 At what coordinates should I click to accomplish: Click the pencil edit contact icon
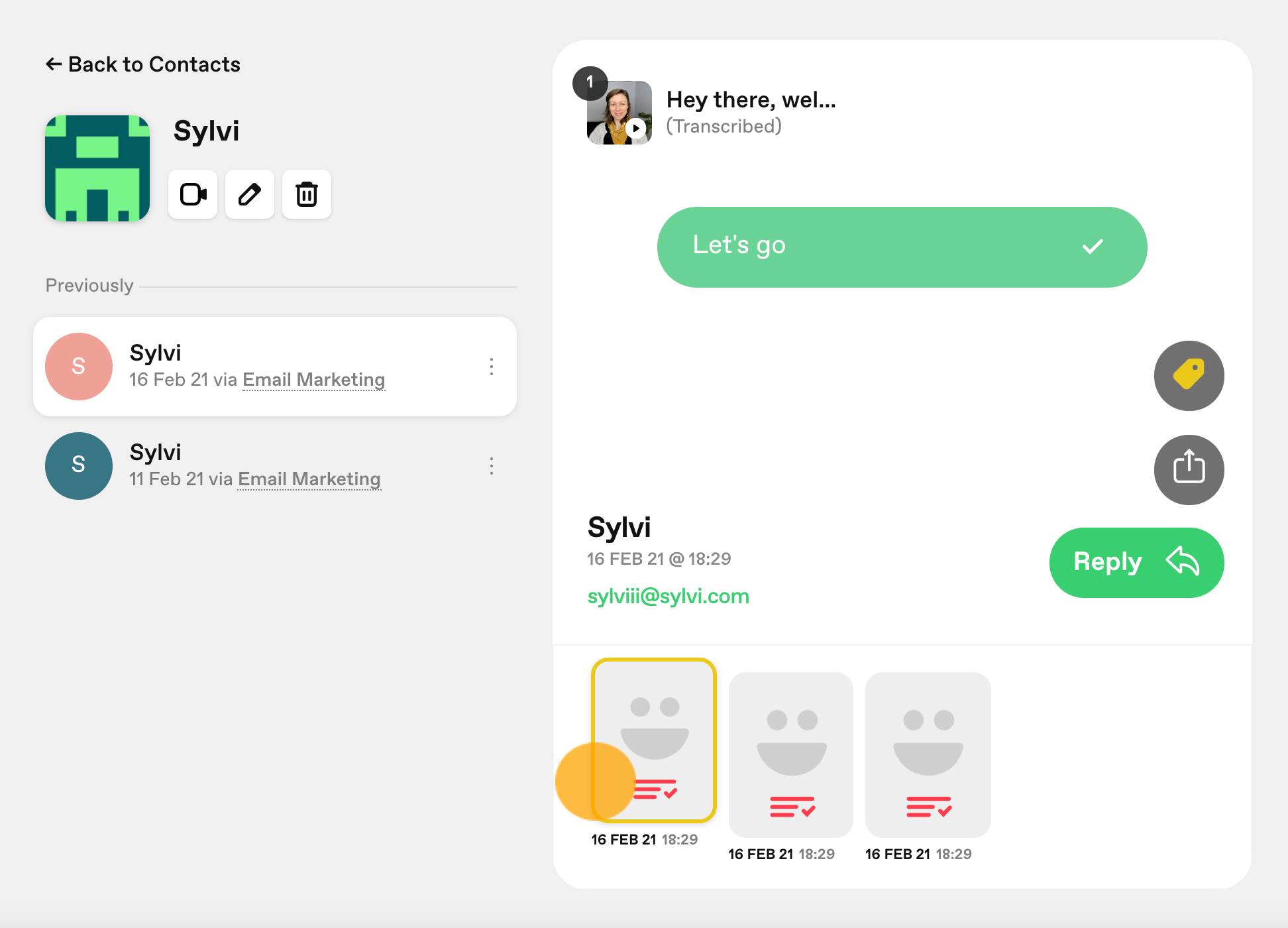[x=250, y=194]
